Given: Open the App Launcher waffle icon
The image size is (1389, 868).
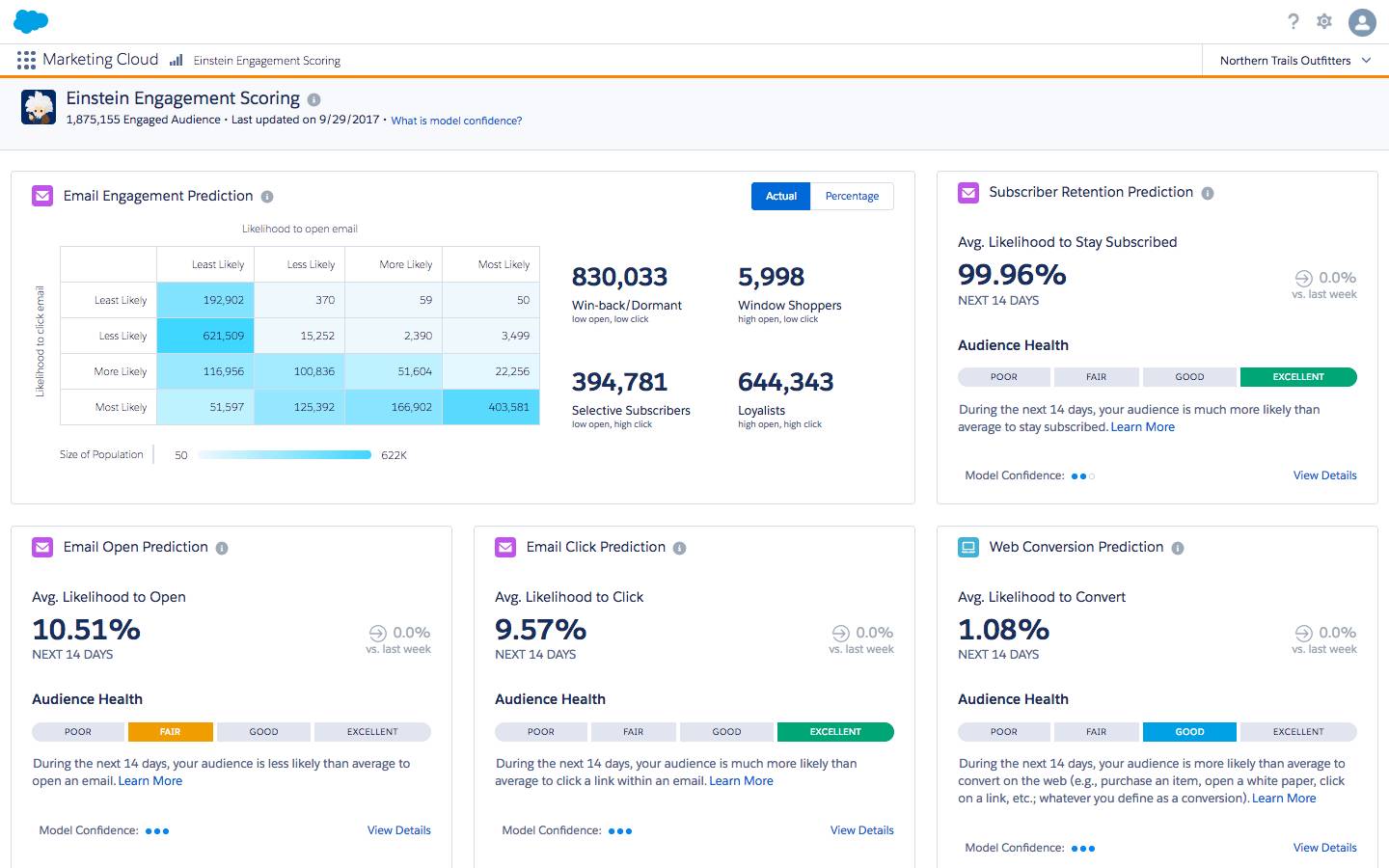Looking at the screenshot, I should tap(26, 60).
